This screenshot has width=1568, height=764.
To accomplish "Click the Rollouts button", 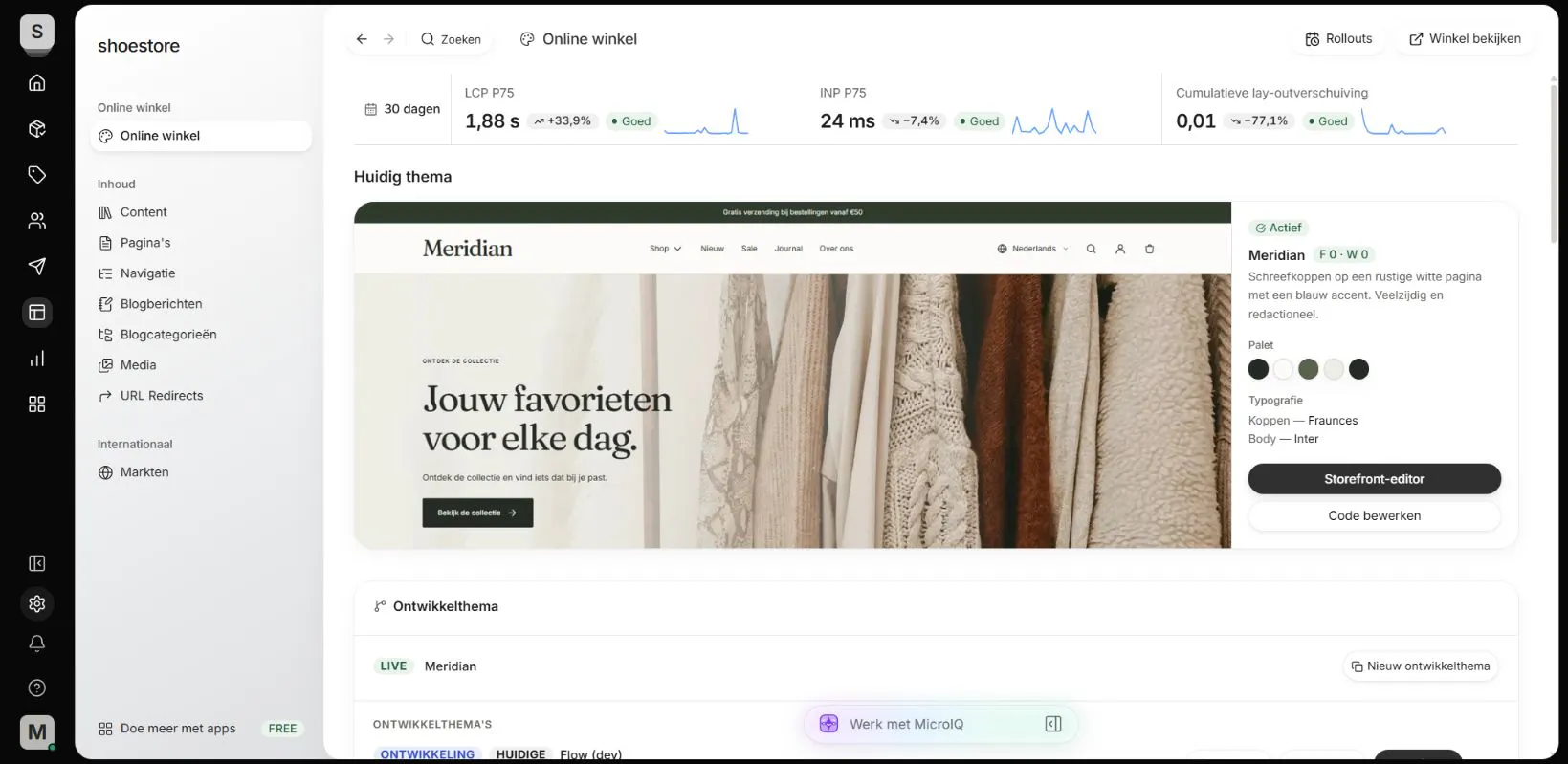I will click(1338, 39).
